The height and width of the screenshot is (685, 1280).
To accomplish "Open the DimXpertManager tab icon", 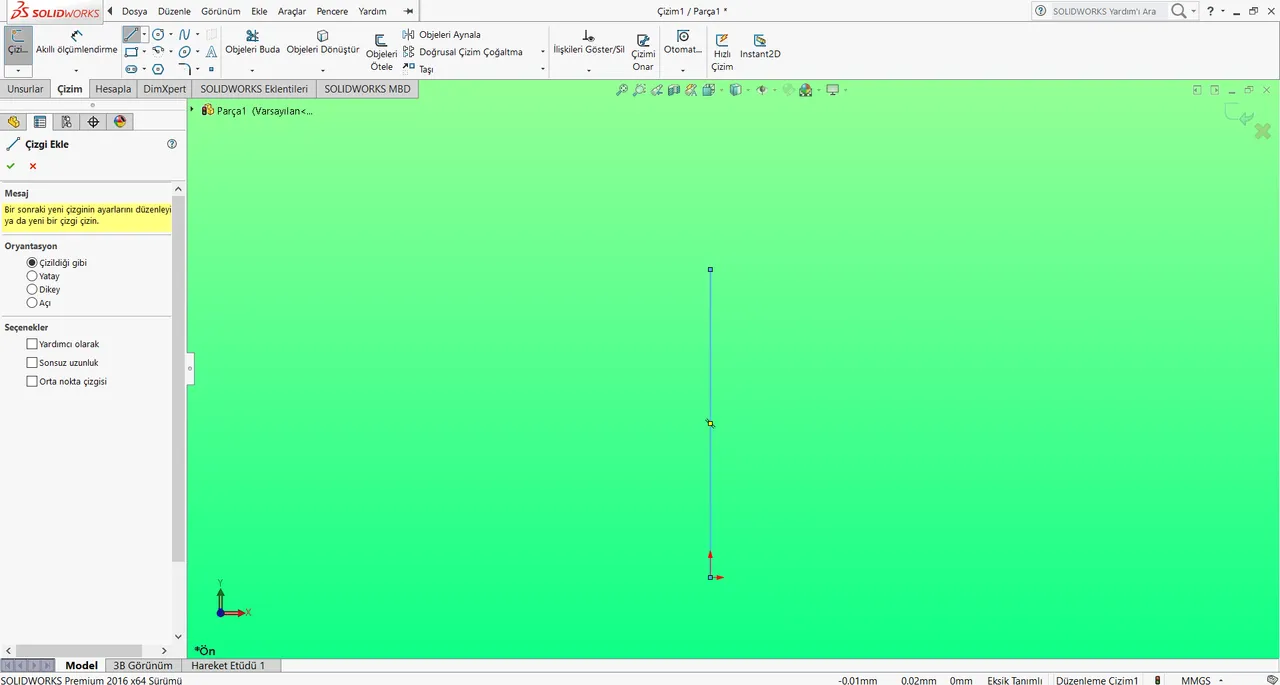I will (x=93, y=122).
